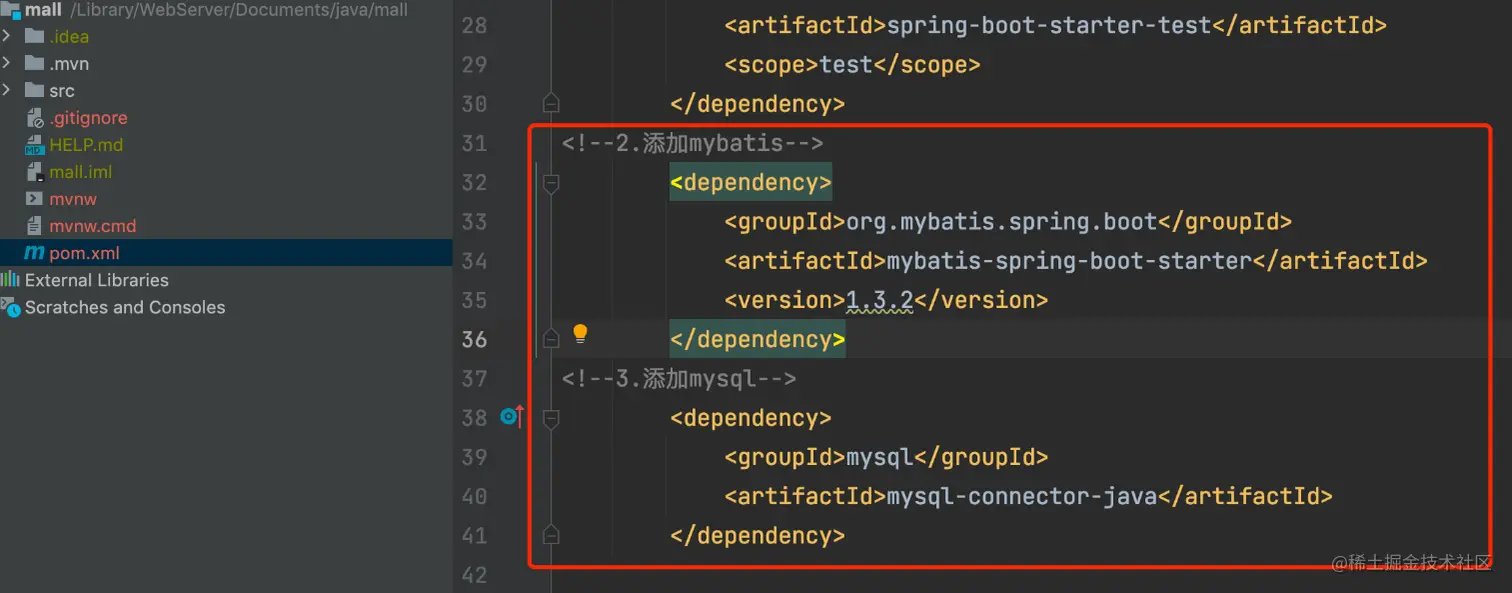
Task: Click the mysql groupId text
Action: pyautogui.click(x=880, y=458)
